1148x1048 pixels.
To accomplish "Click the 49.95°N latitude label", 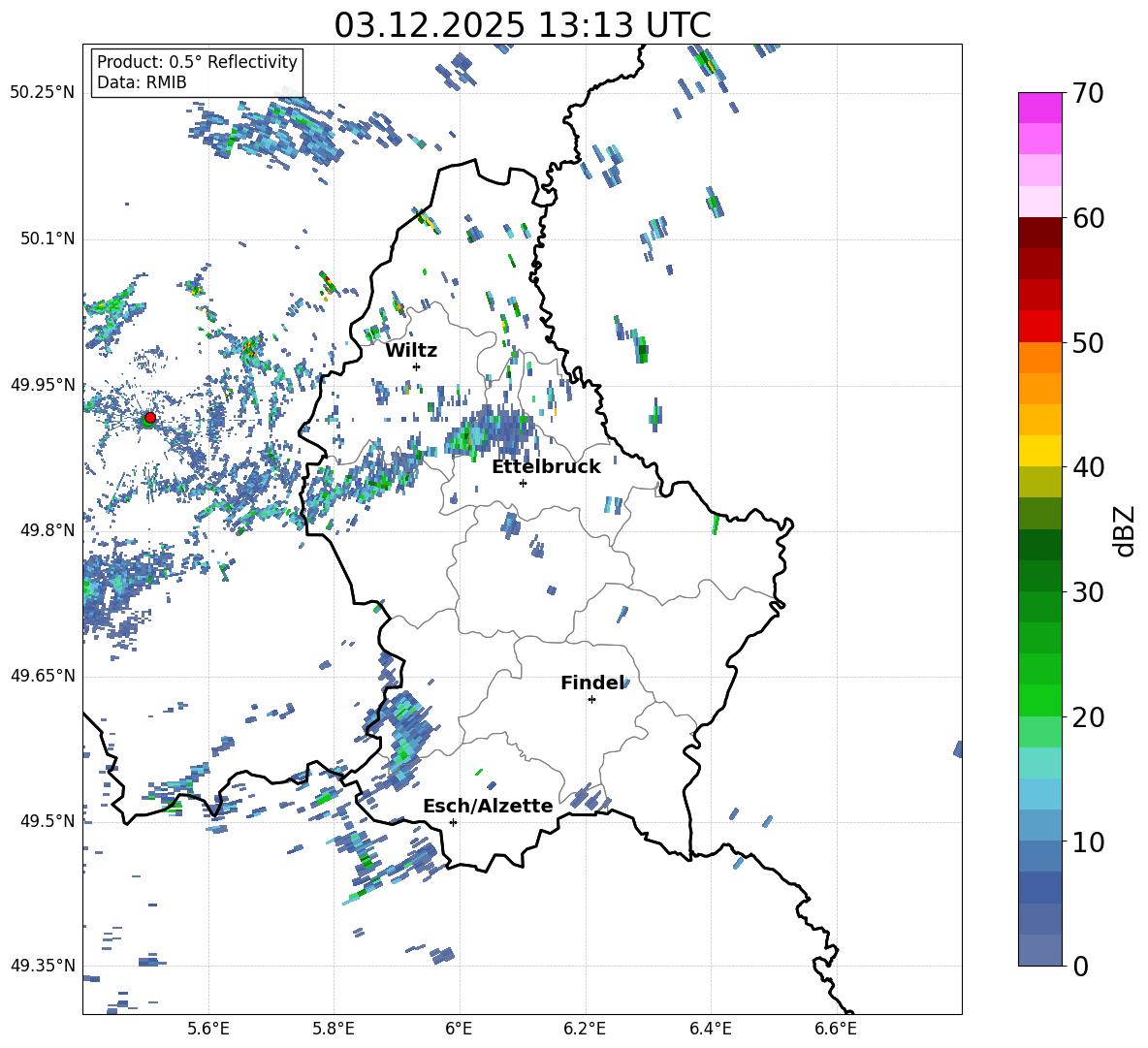I will 43,384.
